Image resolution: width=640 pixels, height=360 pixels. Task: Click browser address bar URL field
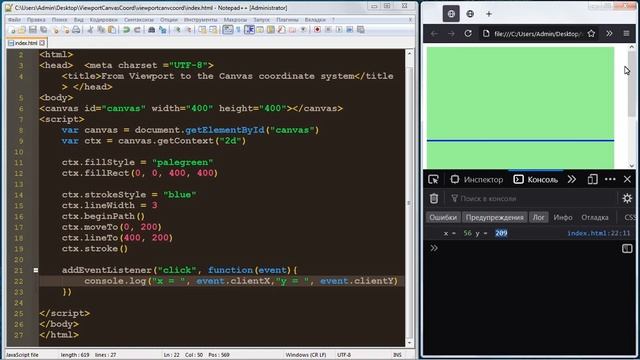[538, 34]
